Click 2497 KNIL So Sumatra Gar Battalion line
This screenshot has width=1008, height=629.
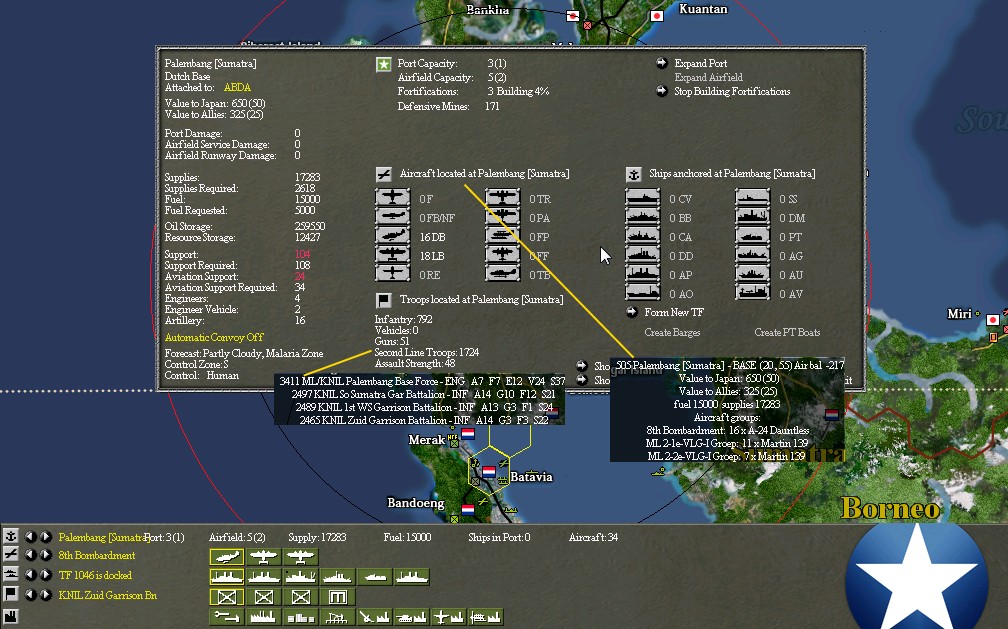423,394
